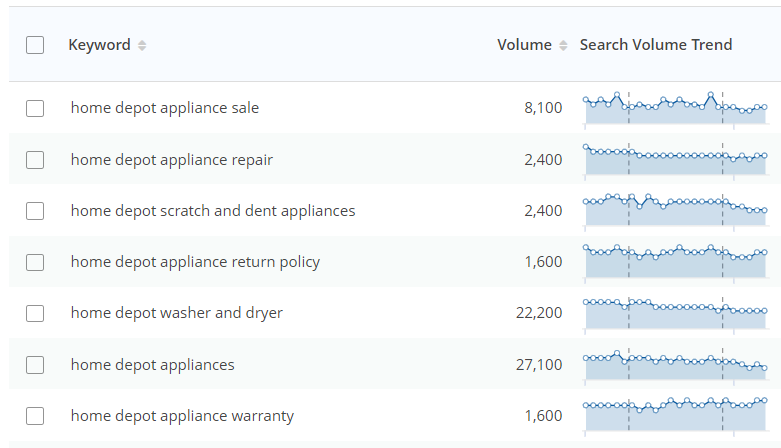Check 'home depot scratch and dent appliances' box
This screenshot has height=448, width=781.
(35, 211)
